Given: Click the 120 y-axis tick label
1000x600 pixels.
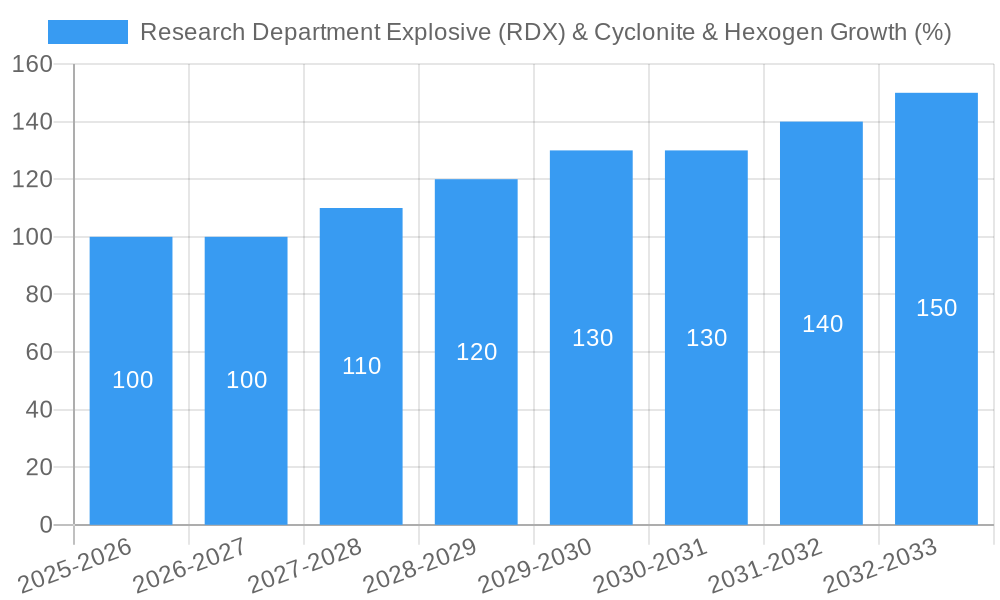Looking at the screenshot, I should pyautogui.click(x=33, y=179).
